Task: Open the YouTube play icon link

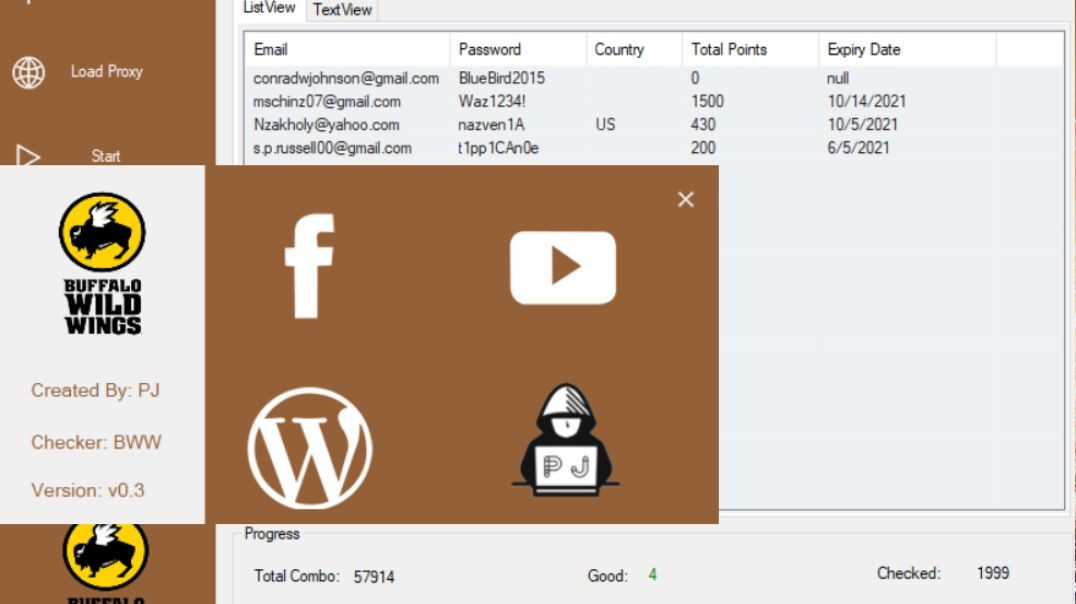Action: (x=562, y=267)
